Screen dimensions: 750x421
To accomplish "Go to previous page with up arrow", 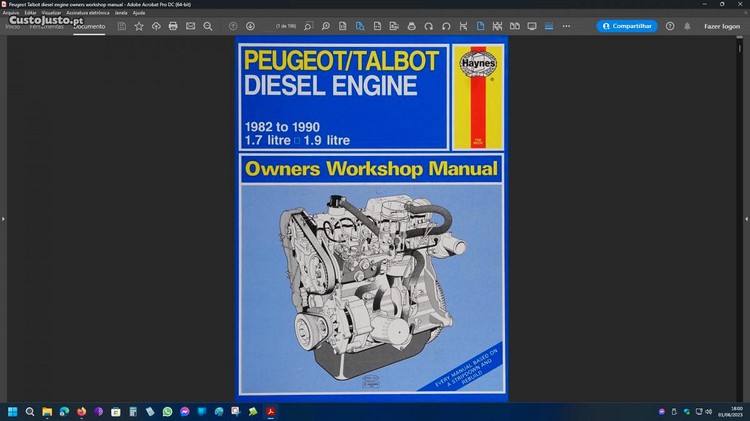I will [233, 26].
